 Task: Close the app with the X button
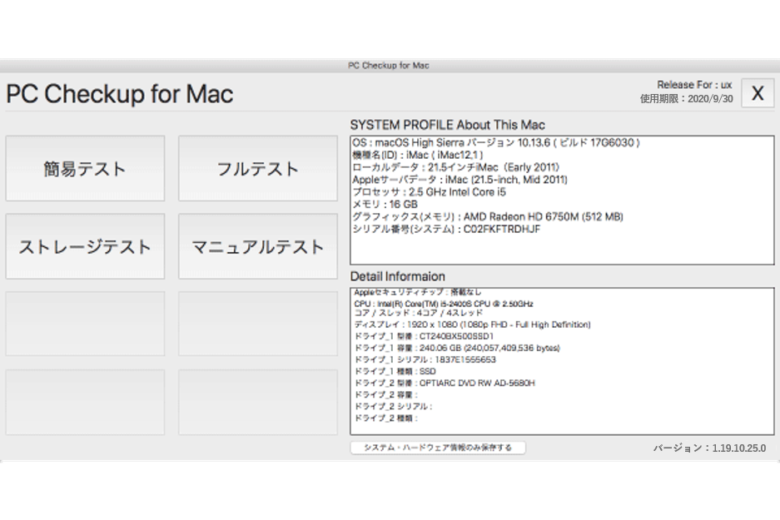click(758, 93)
